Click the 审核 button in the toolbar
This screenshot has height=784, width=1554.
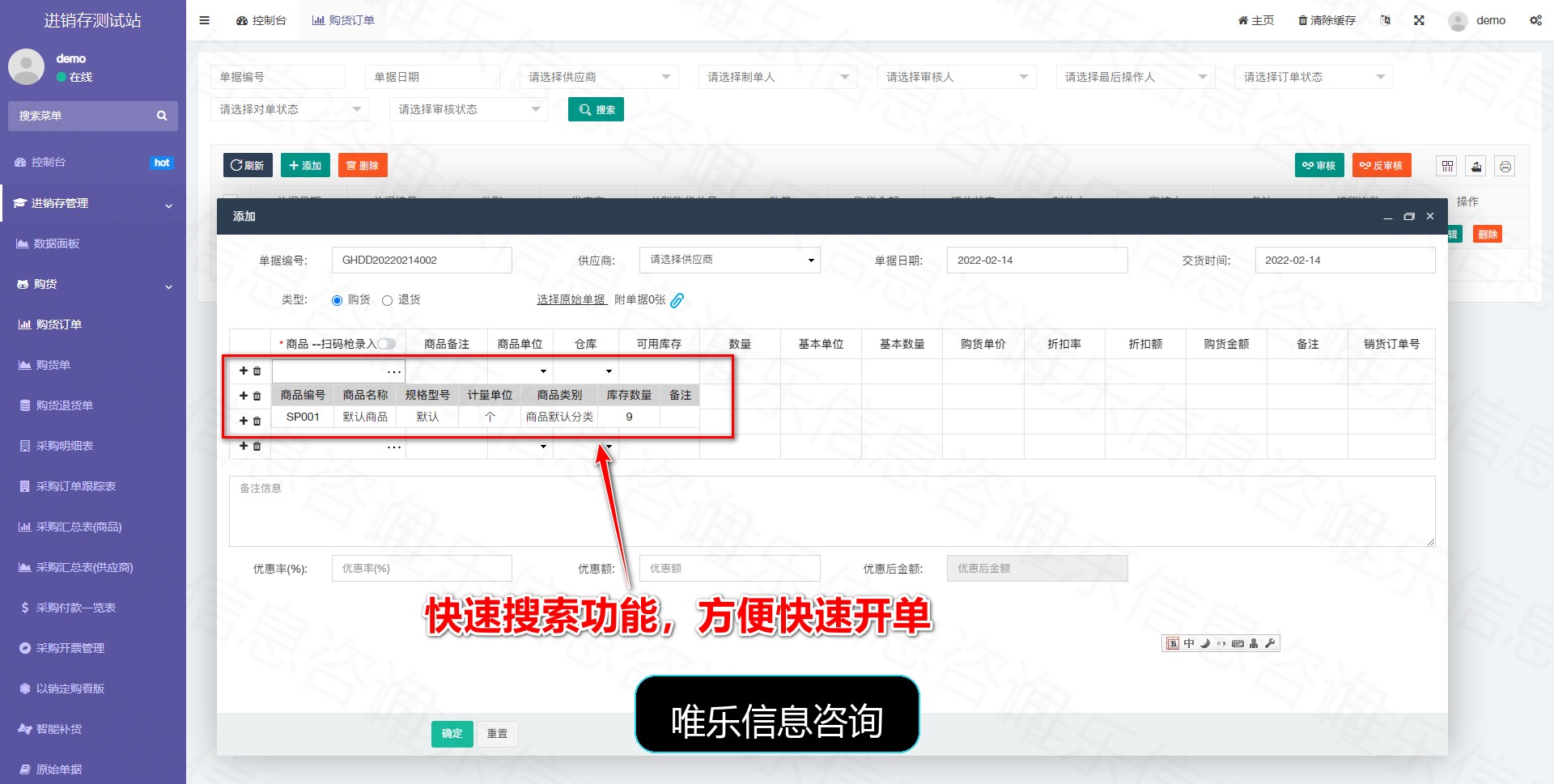point(1319,165)
